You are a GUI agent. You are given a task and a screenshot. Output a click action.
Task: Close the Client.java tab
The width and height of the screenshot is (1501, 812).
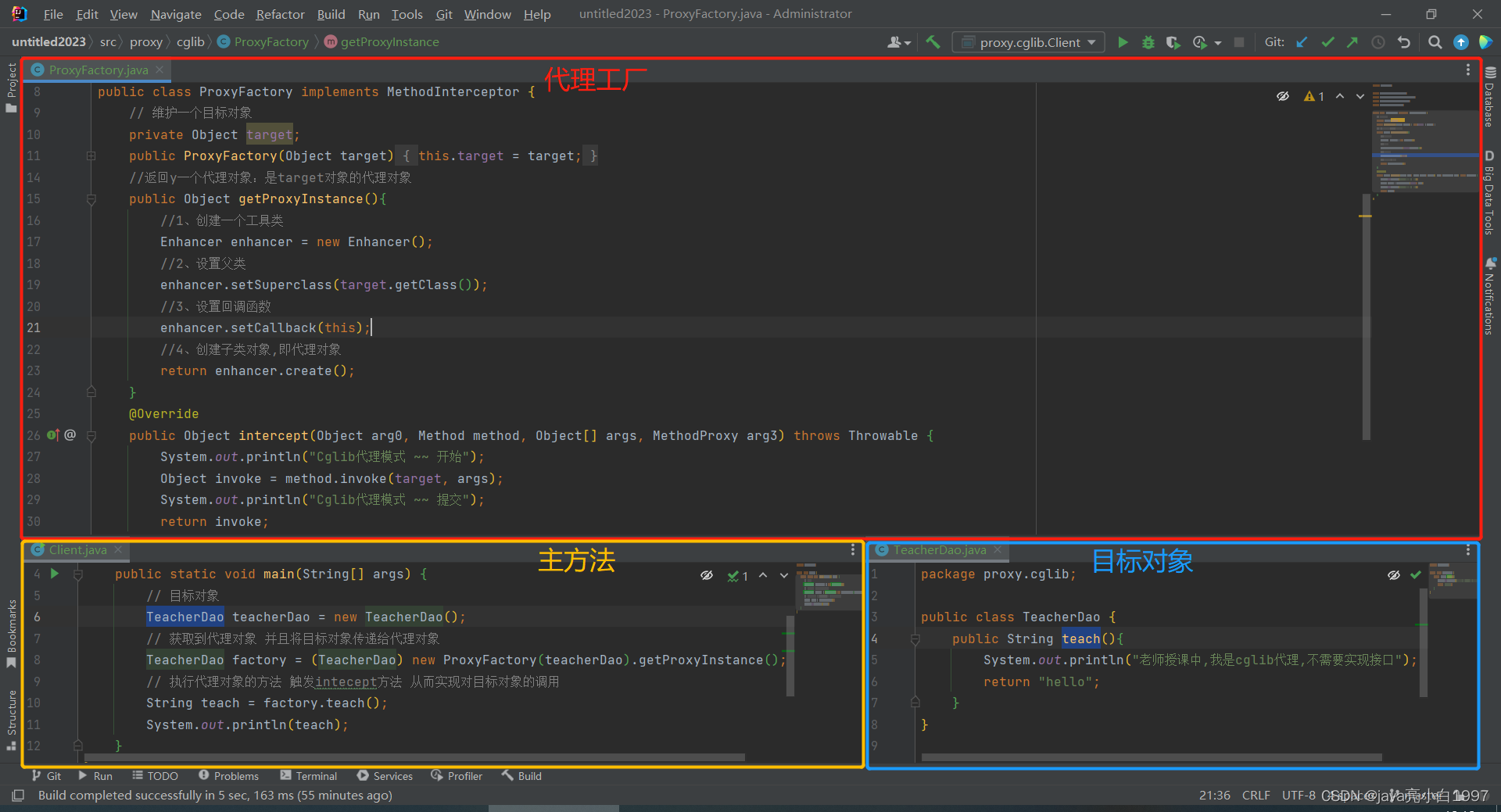tap(118, 550)
